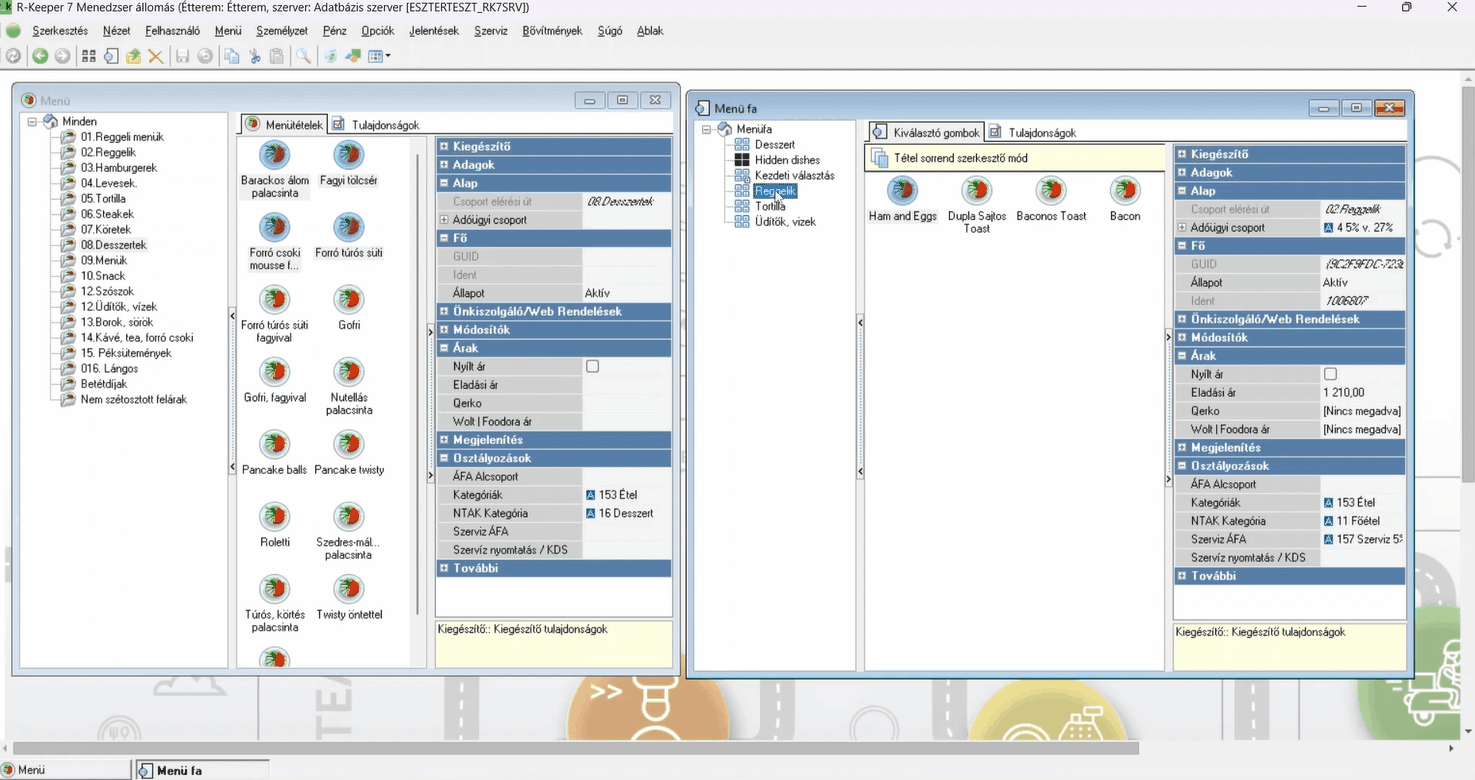Toggle Nyílt ár checkbox in Menü window
The image size is (1475, 780).
click(593, 367)
